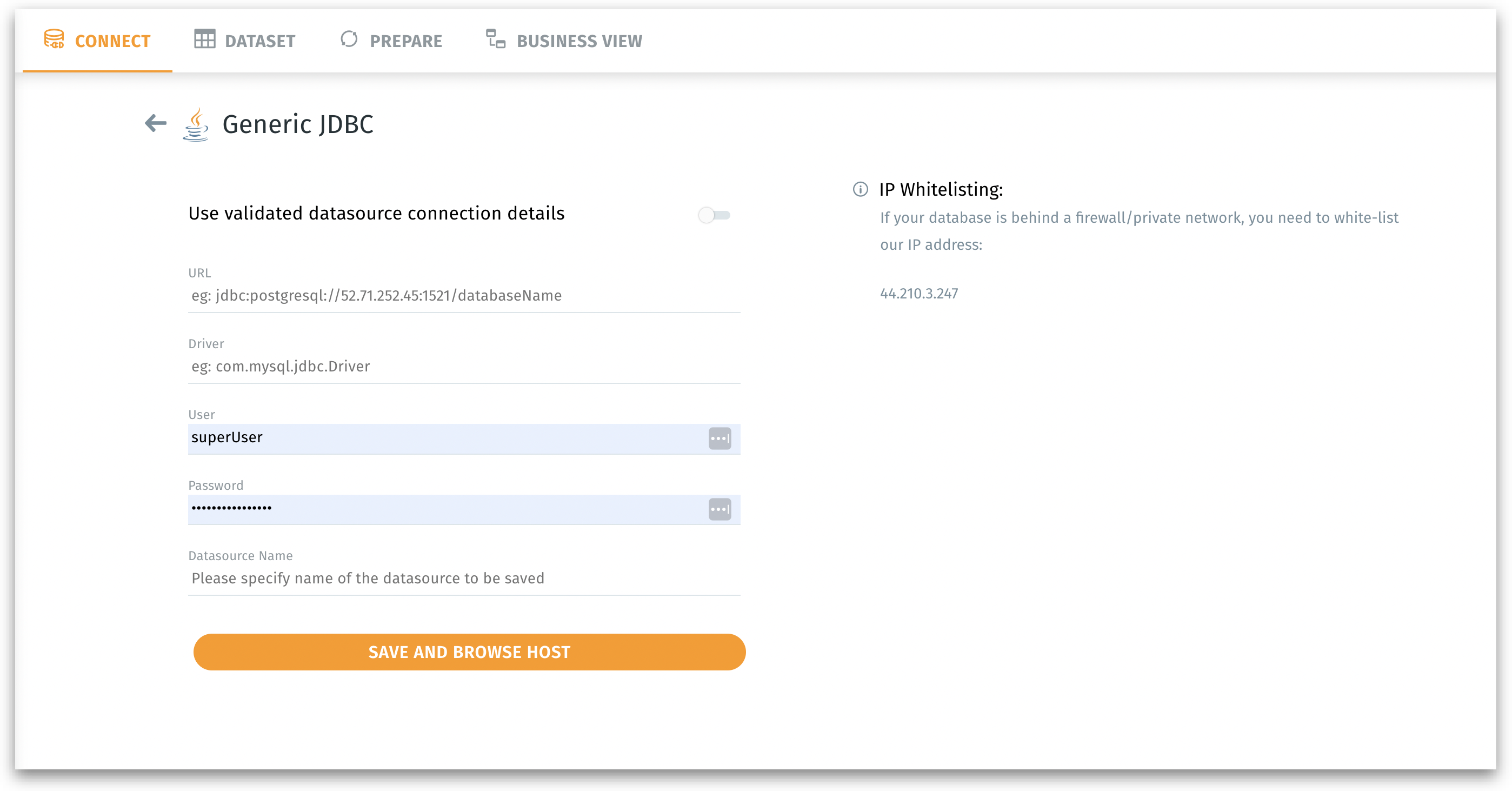The width and height of the screenshot is (1512, 791).
Task: Click the back arrow icon
Action: tap(156, 123)
